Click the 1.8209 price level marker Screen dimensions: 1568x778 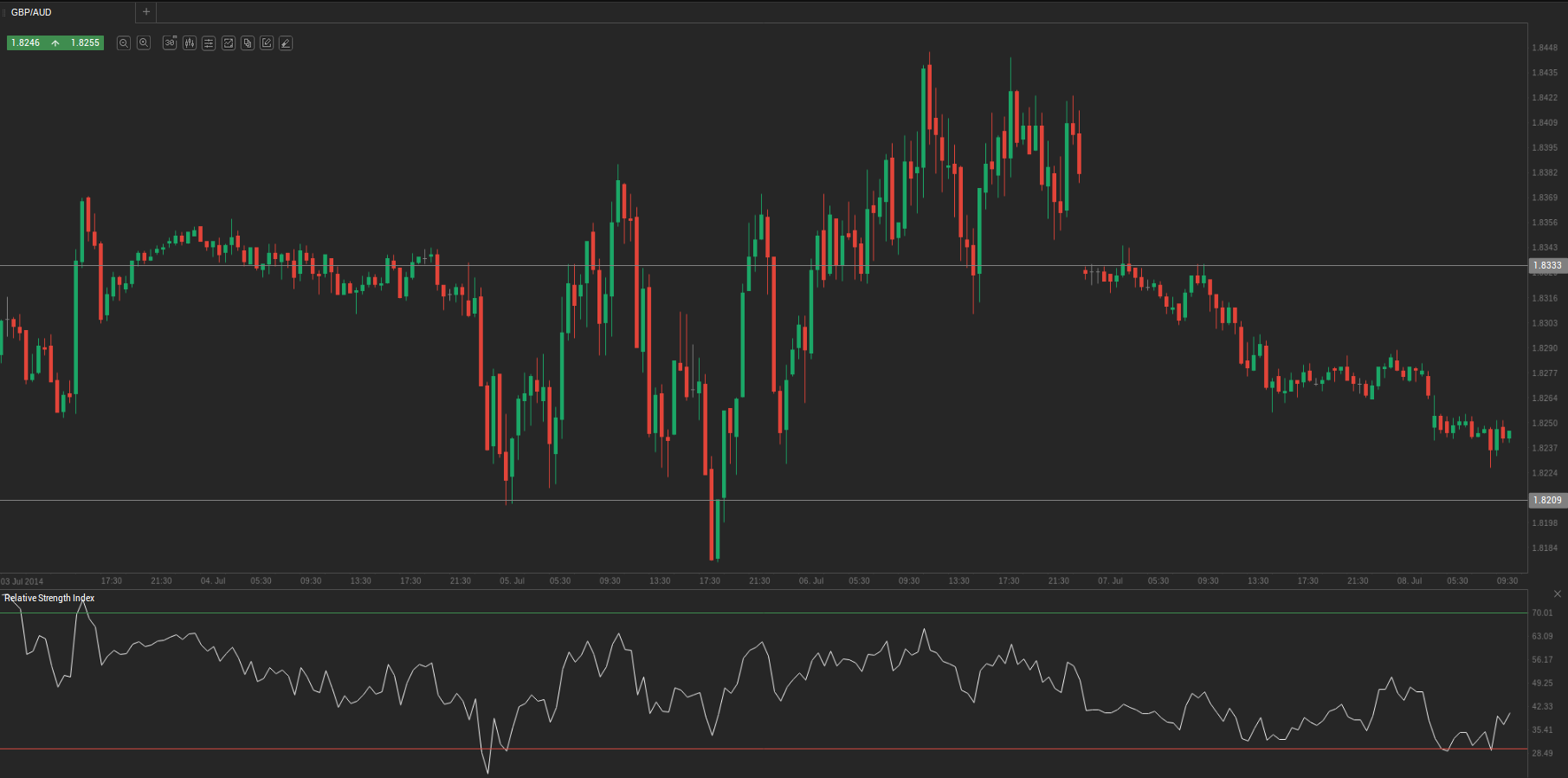pos(1547,500)
